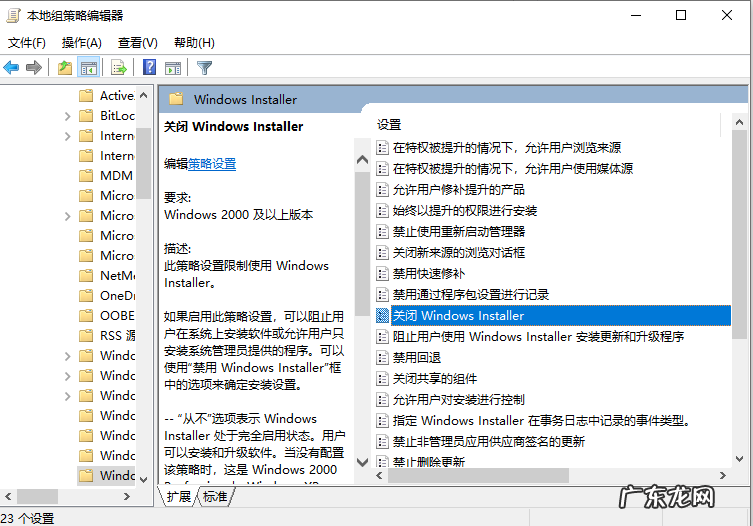Click the policy icon beside 禁用回退
The width and height of the screenshot is (753, 526).
pos(382,357)
